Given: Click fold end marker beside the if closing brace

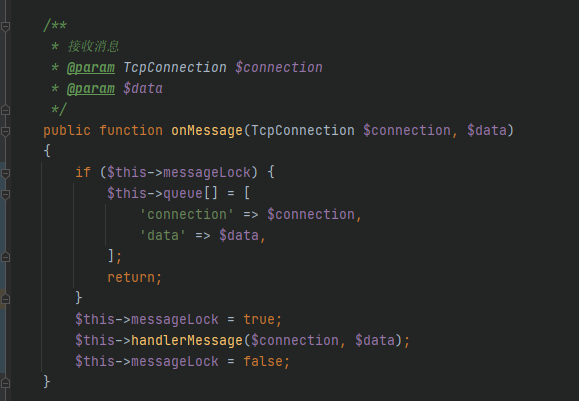Looking at the screenshot, I should tap(5, 299).
